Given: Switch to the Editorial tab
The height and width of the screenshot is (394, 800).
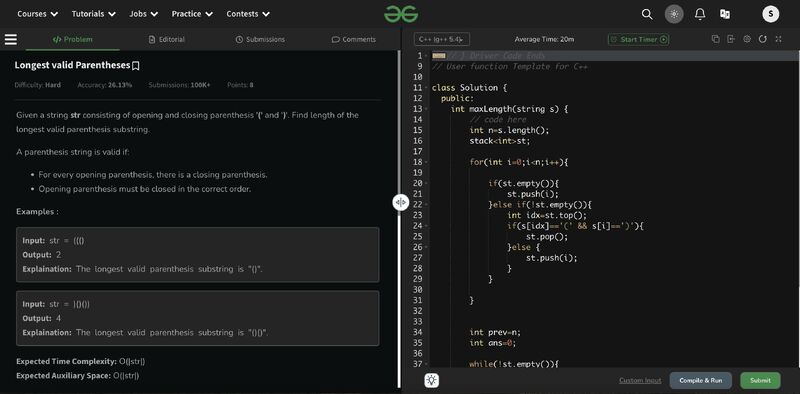Looking at the screenshot, I should click(x=166, y=39).
